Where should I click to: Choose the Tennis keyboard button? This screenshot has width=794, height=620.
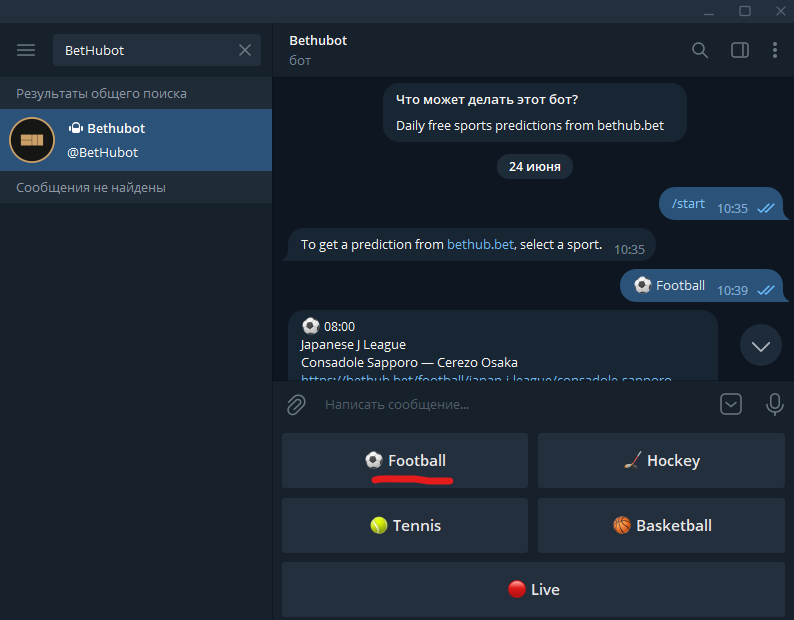pyautogui.click(x=405, y=525)
